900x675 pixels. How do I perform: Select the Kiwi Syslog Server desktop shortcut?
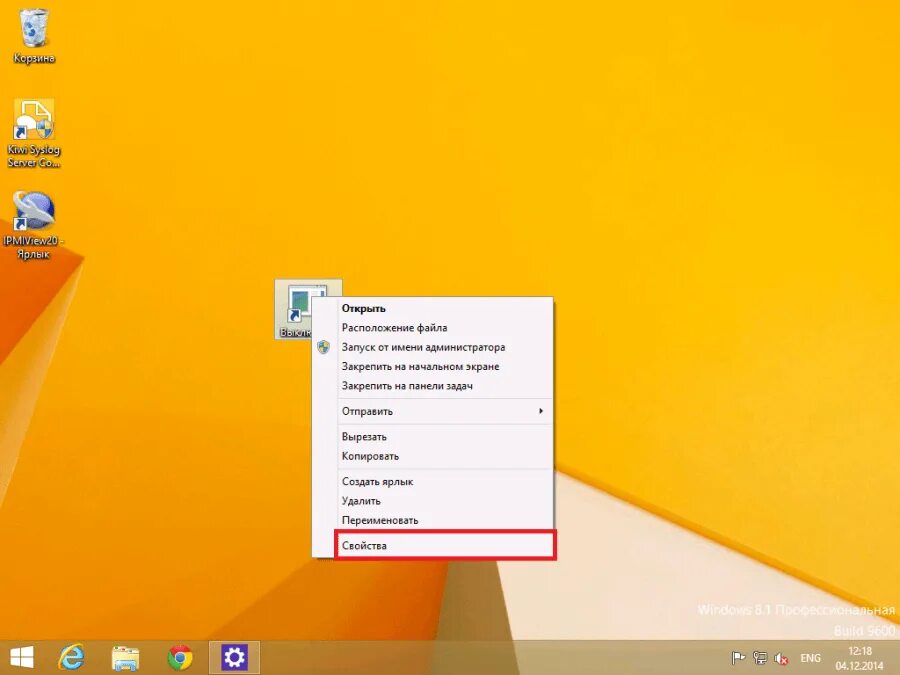34,133
